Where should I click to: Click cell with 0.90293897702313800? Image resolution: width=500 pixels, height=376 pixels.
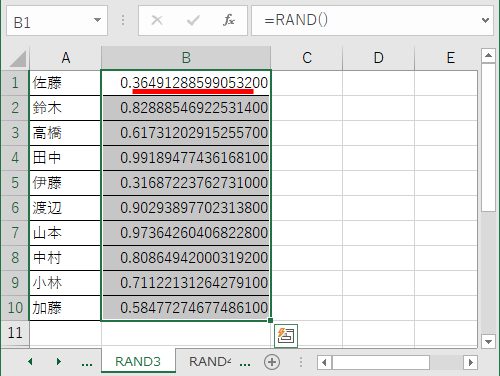(186, 208)
